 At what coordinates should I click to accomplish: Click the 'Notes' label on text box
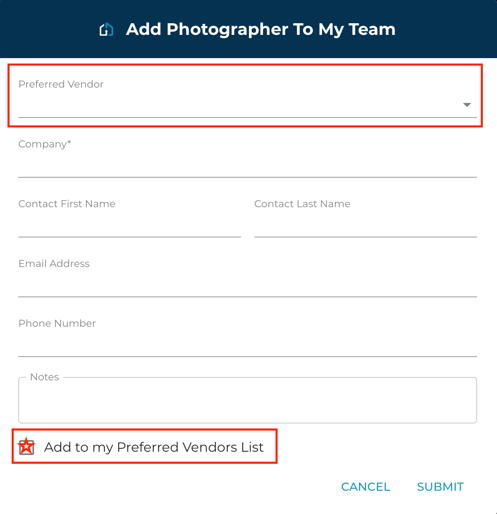[x=44, y=377]
